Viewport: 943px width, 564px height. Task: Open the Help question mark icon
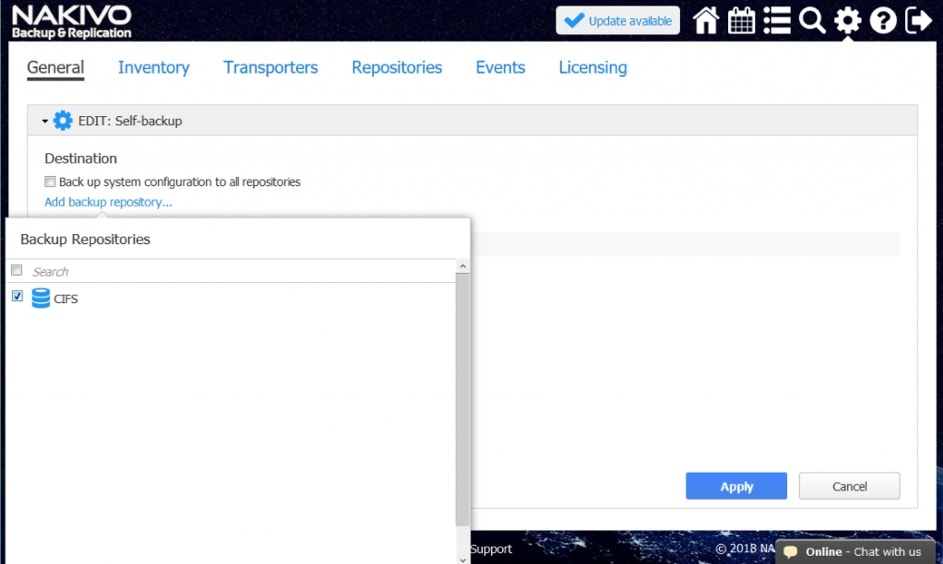883,21
